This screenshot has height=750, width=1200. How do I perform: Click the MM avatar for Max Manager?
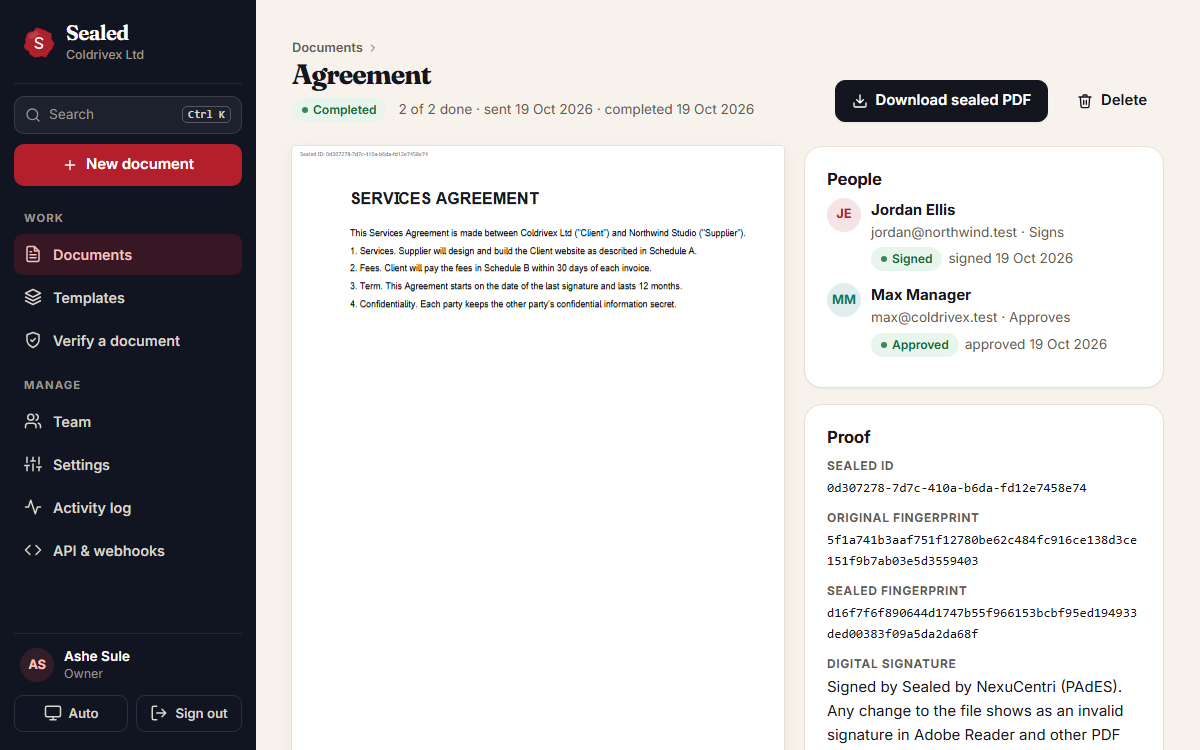pyautogui.click(x=844, y=299)
